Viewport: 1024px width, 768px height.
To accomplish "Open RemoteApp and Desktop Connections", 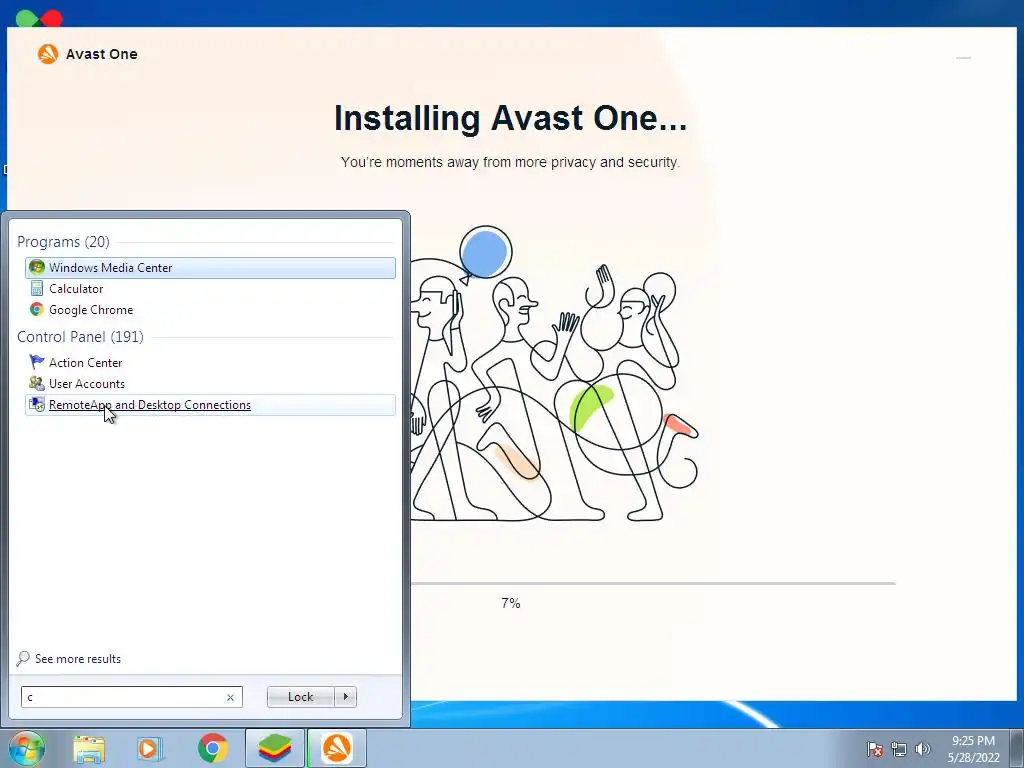I will (x=210, y=405).
